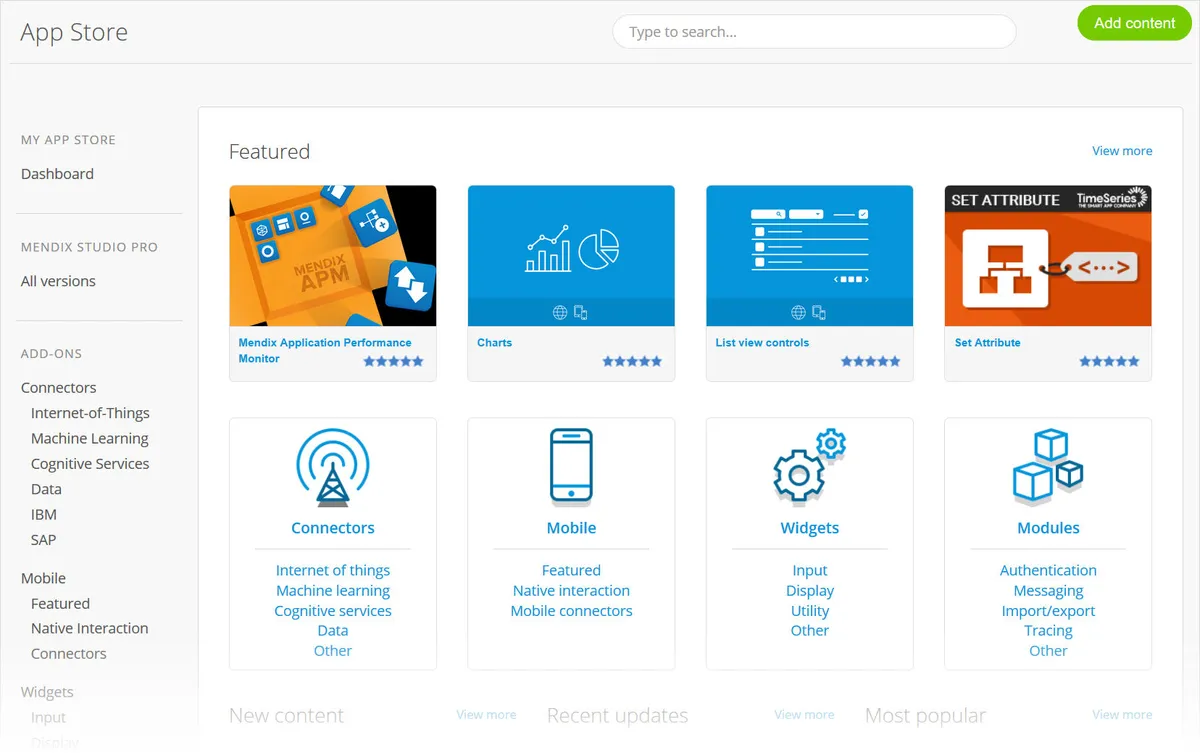Viewport: 1200px width, 753px height.
Task: Open Display link in Widgets card
Action: point(810,591)
